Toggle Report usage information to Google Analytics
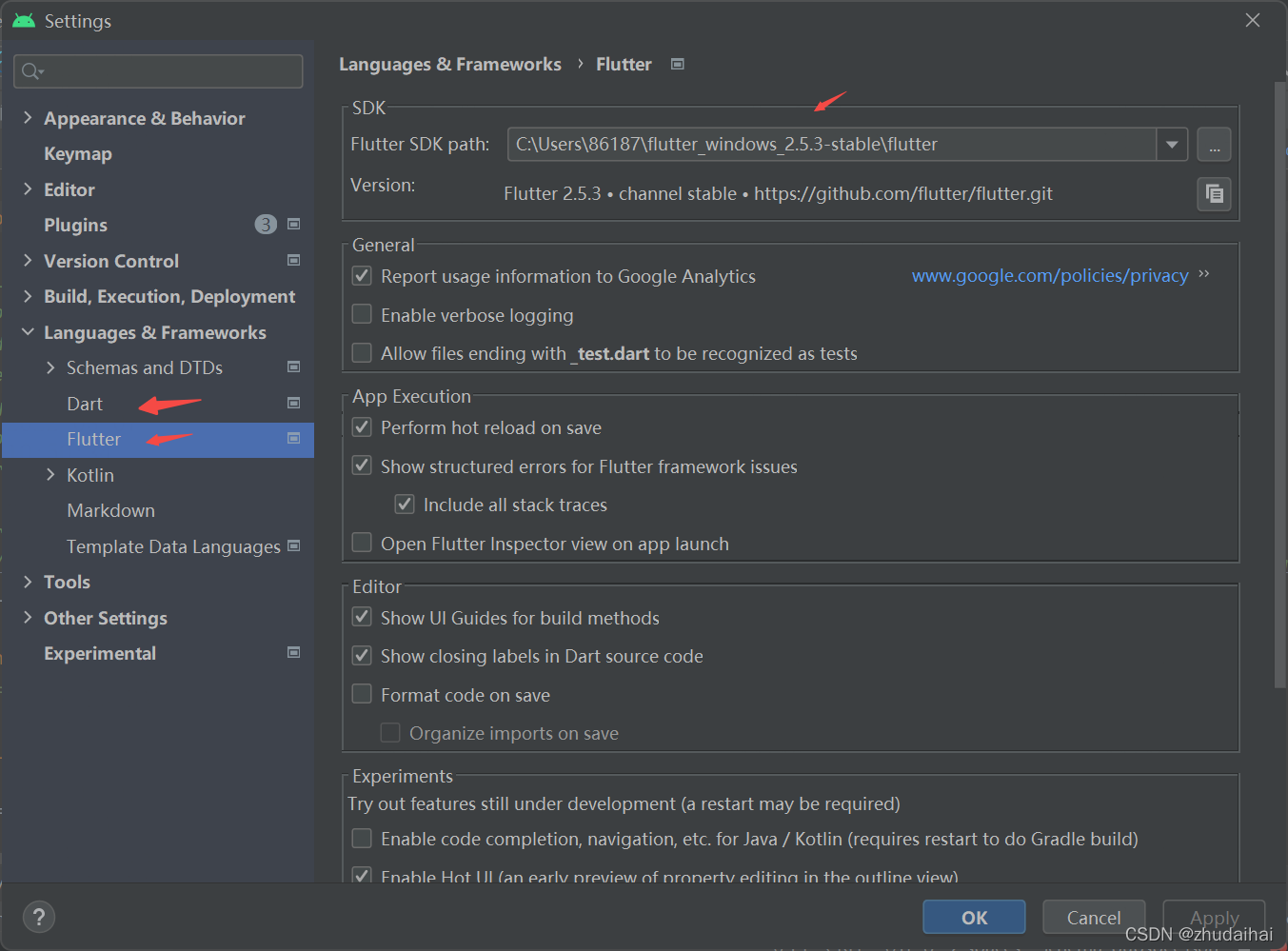The height and width of the screenshot is (951, 1288). pyautogui.click(x=362, y=276)
